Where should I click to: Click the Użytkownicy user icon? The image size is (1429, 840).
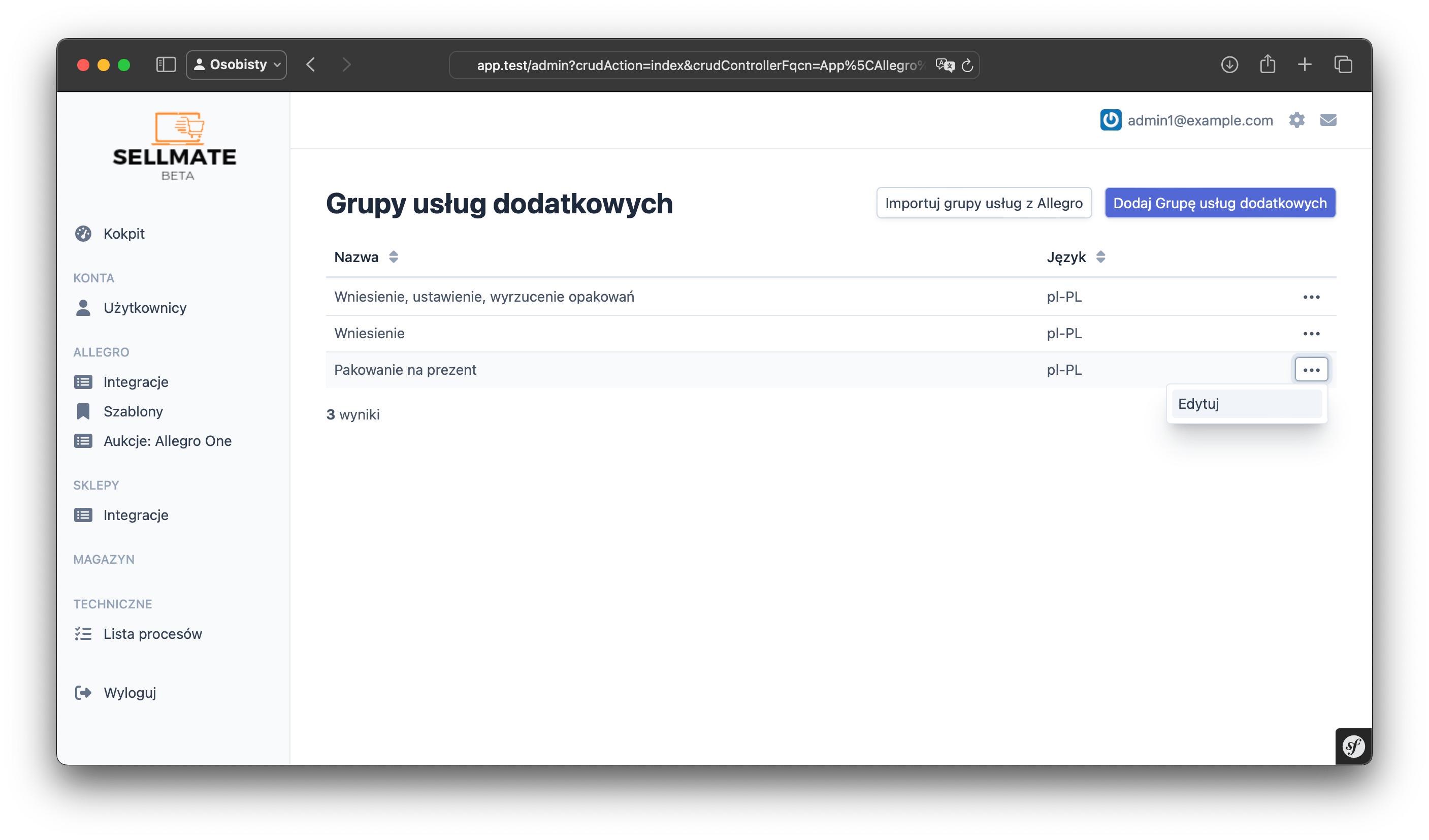(83, 308)
